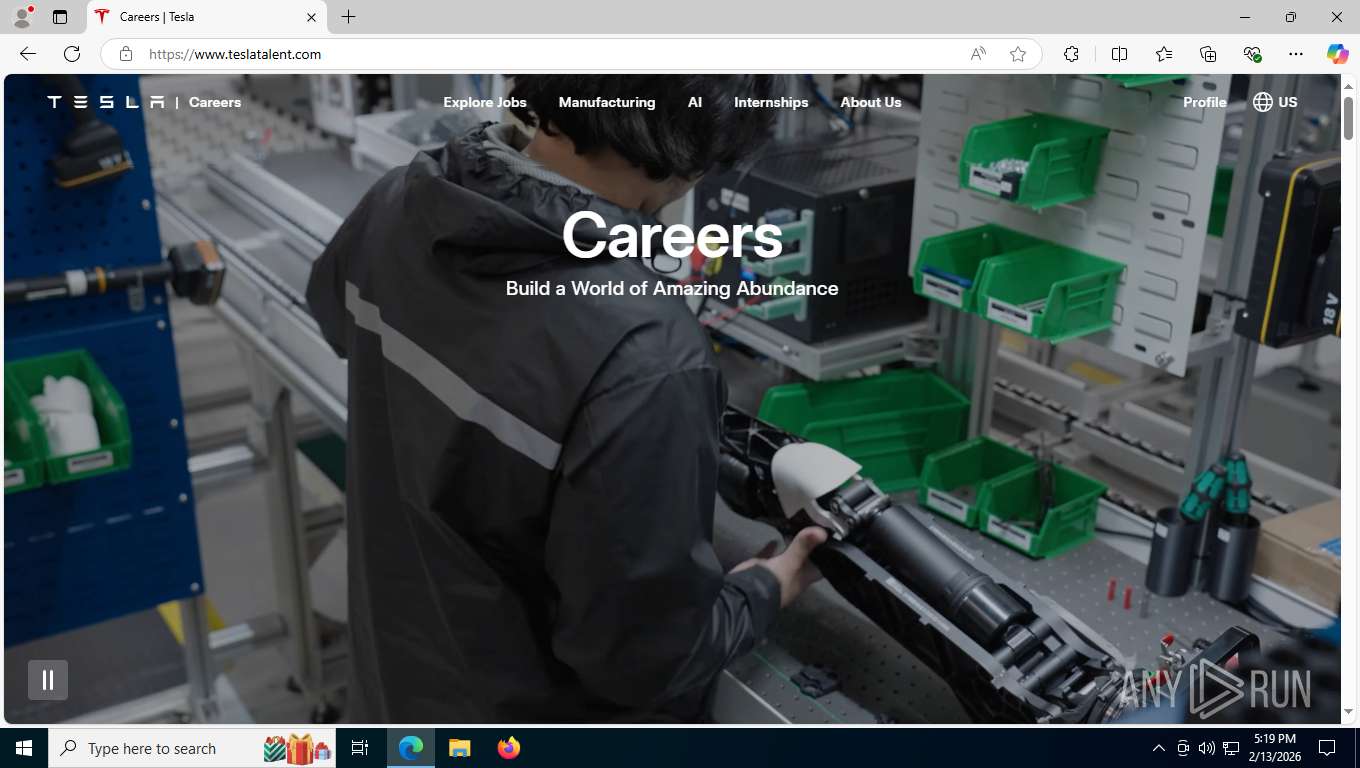Click the page scrollbar down arrow
1360x768 pixels.
click(1349, 711)
